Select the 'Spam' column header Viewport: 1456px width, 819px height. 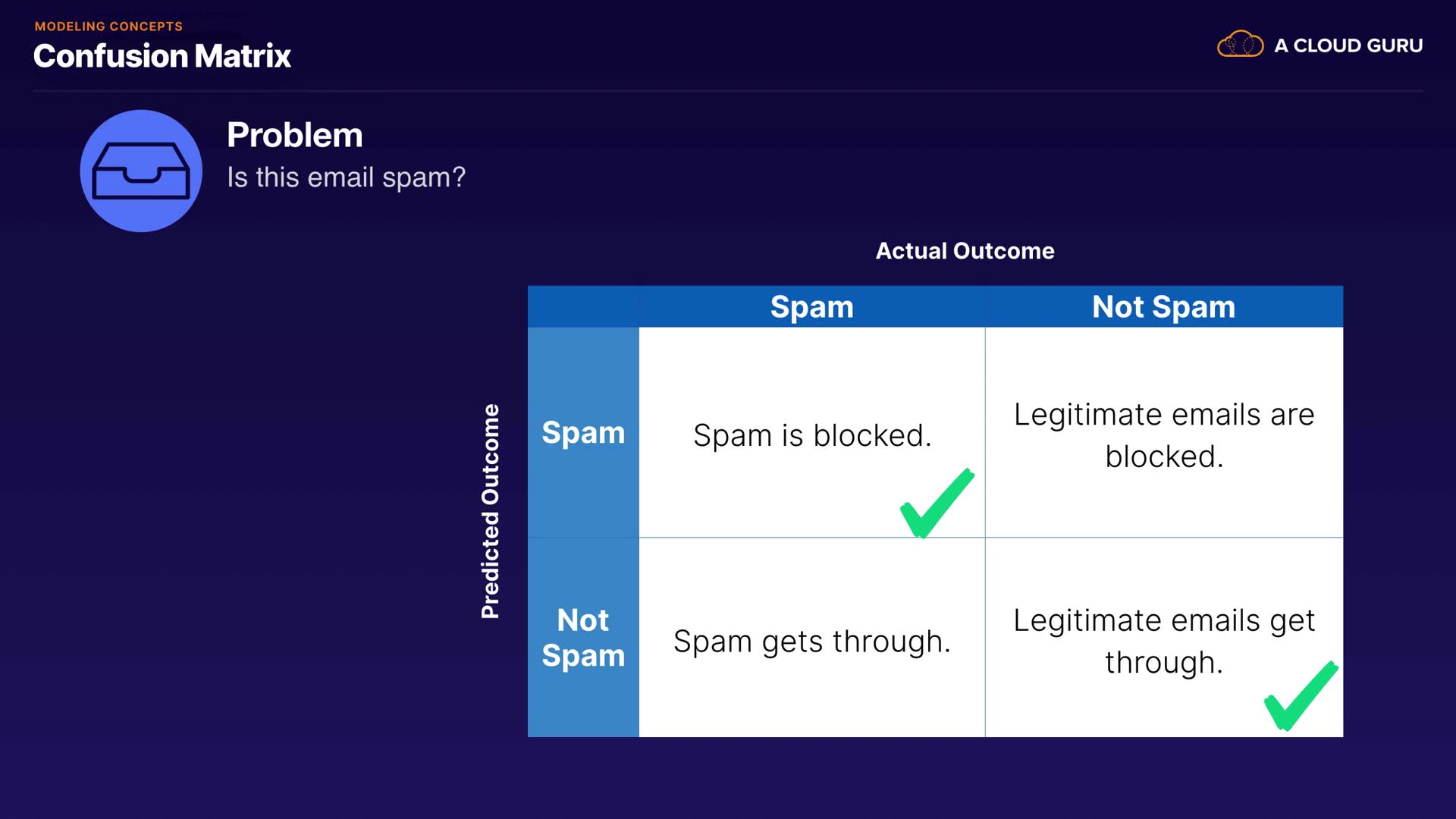point(811,307)
